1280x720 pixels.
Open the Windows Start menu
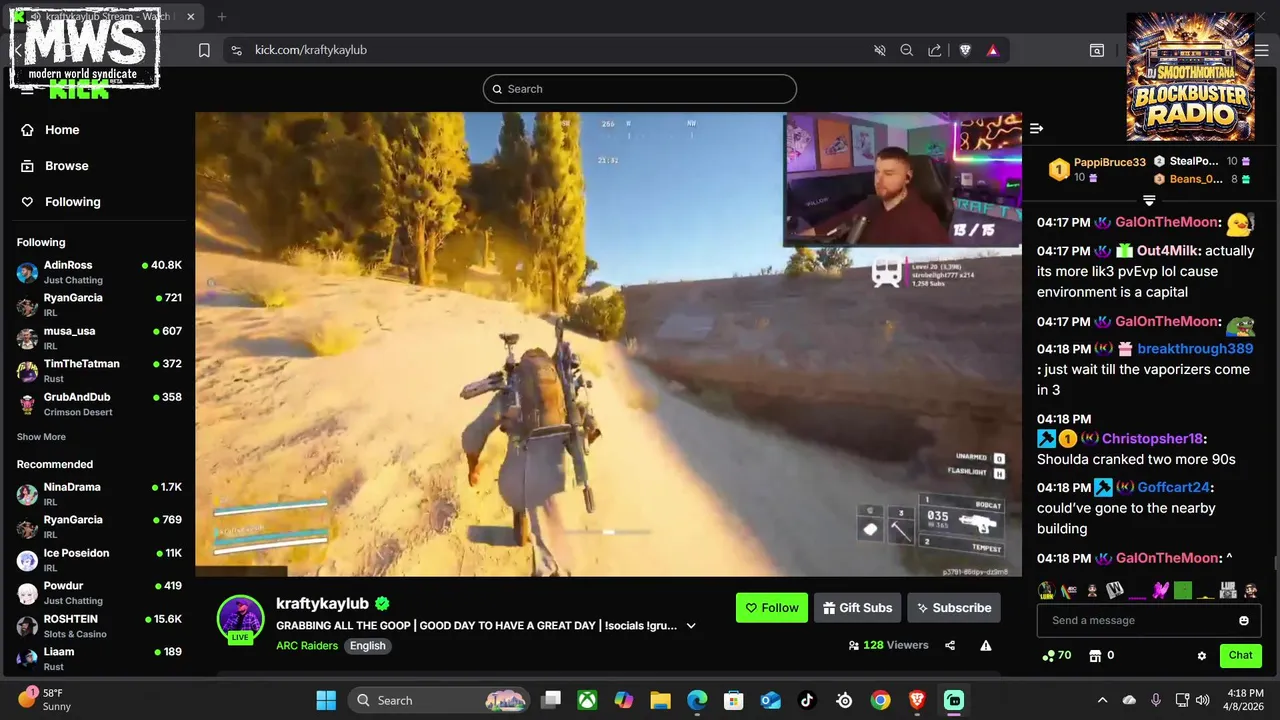point(326,700)
